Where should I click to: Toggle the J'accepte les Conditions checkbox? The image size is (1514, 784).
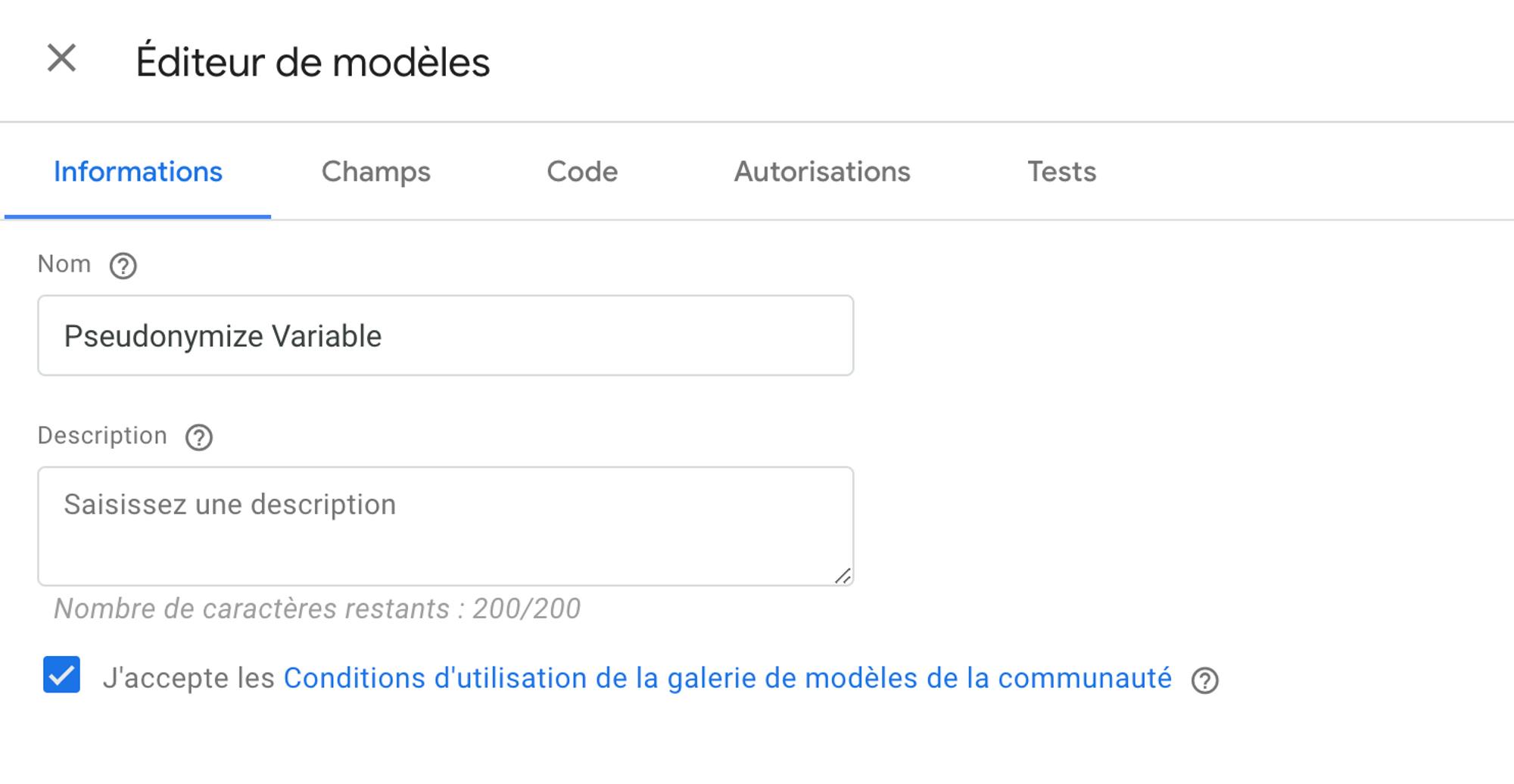pos(61,675)
